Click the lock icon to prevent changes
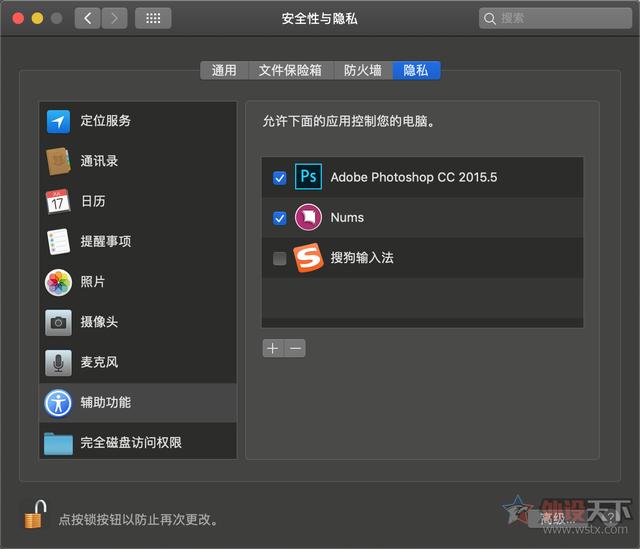This screenshot has height=549, width=640. (35, 516)
